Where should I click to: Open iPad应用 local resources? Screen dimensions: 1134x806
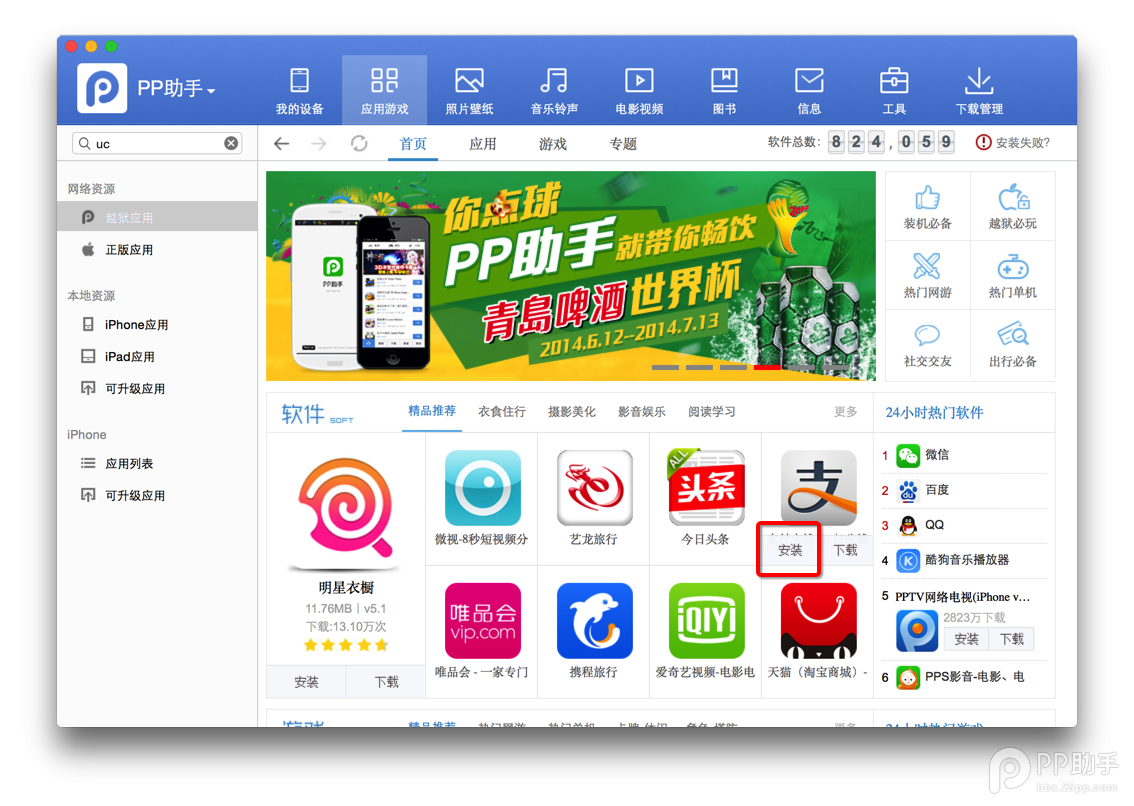pyautogui.click(x=157, y=357)
